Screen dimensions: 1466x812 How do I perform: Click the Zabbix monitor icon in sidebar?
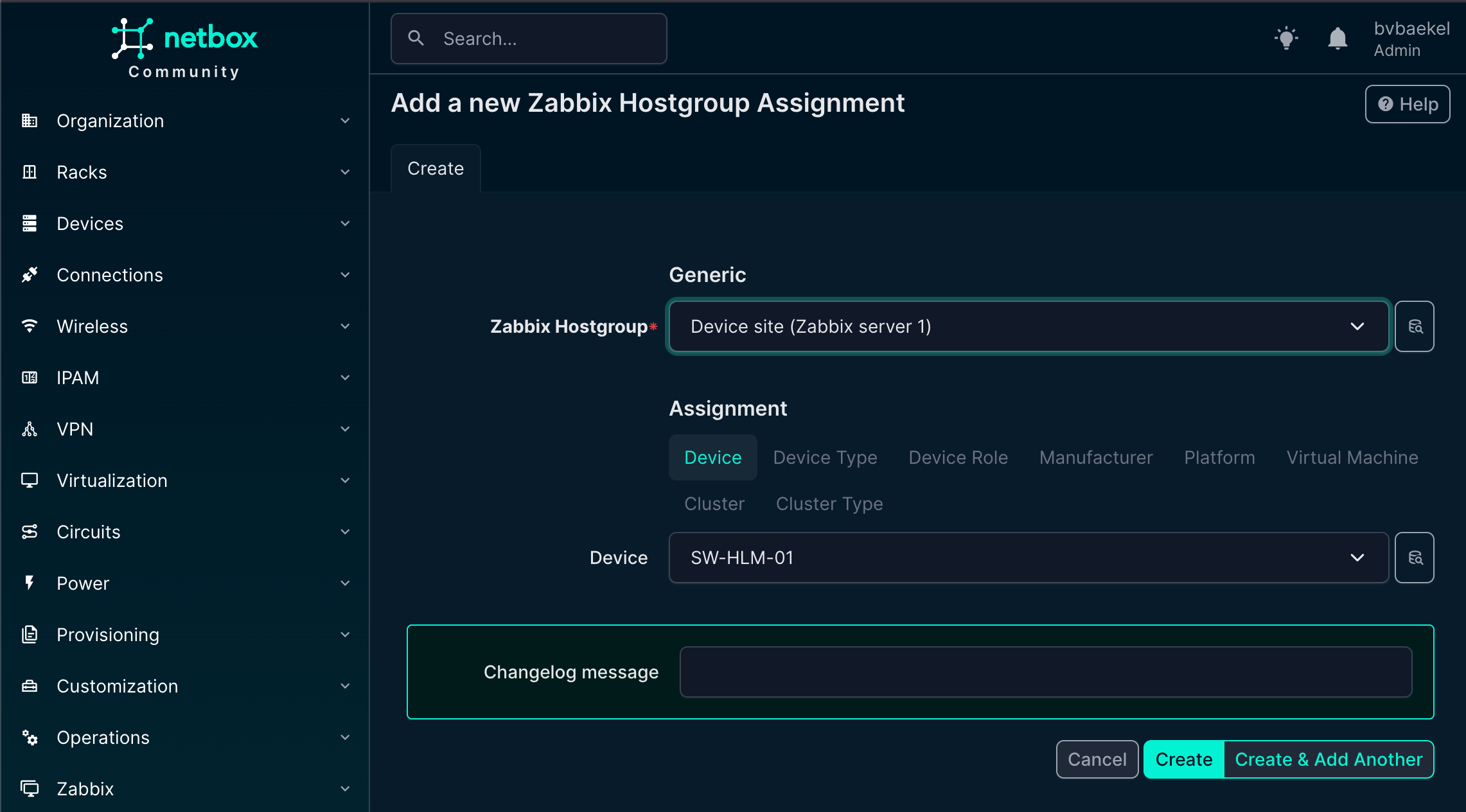tap(30, 789)
